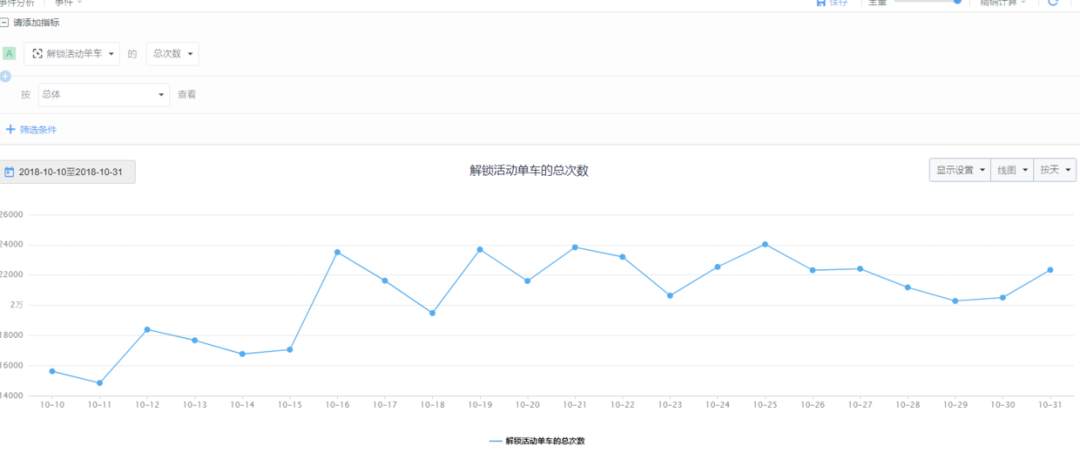This screenshot has width=1080, height=453.
Task: Click the data point for 10-29
Action: coord(955,301)
